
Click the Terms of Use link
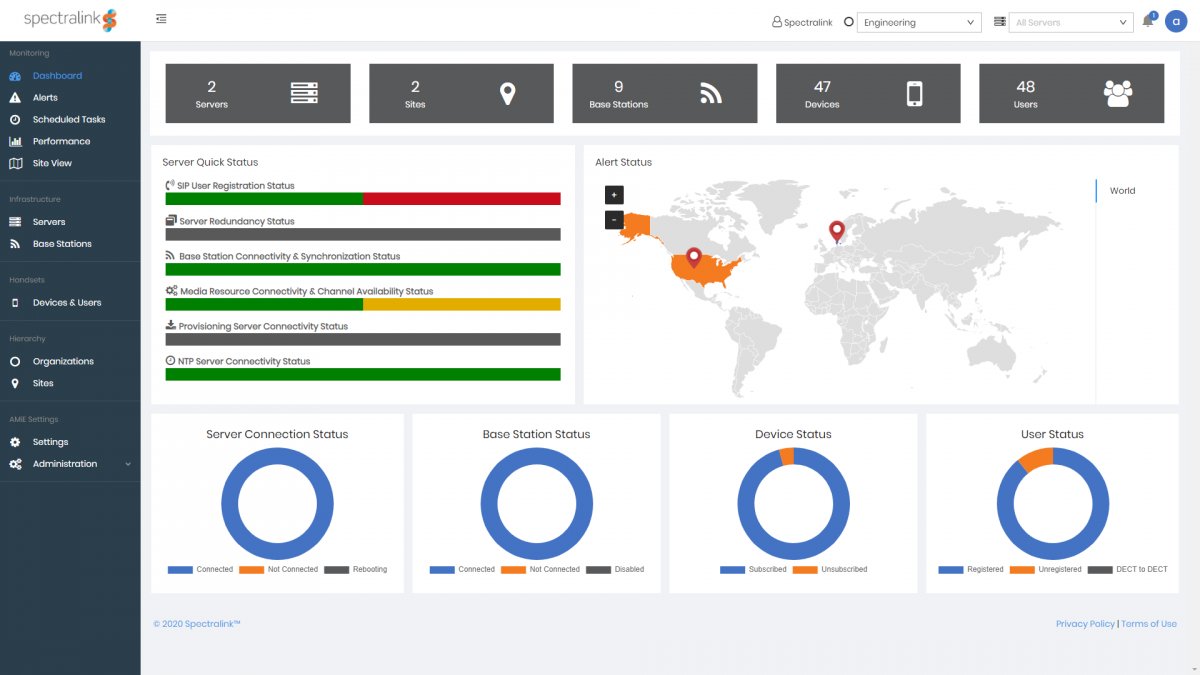1148,623
